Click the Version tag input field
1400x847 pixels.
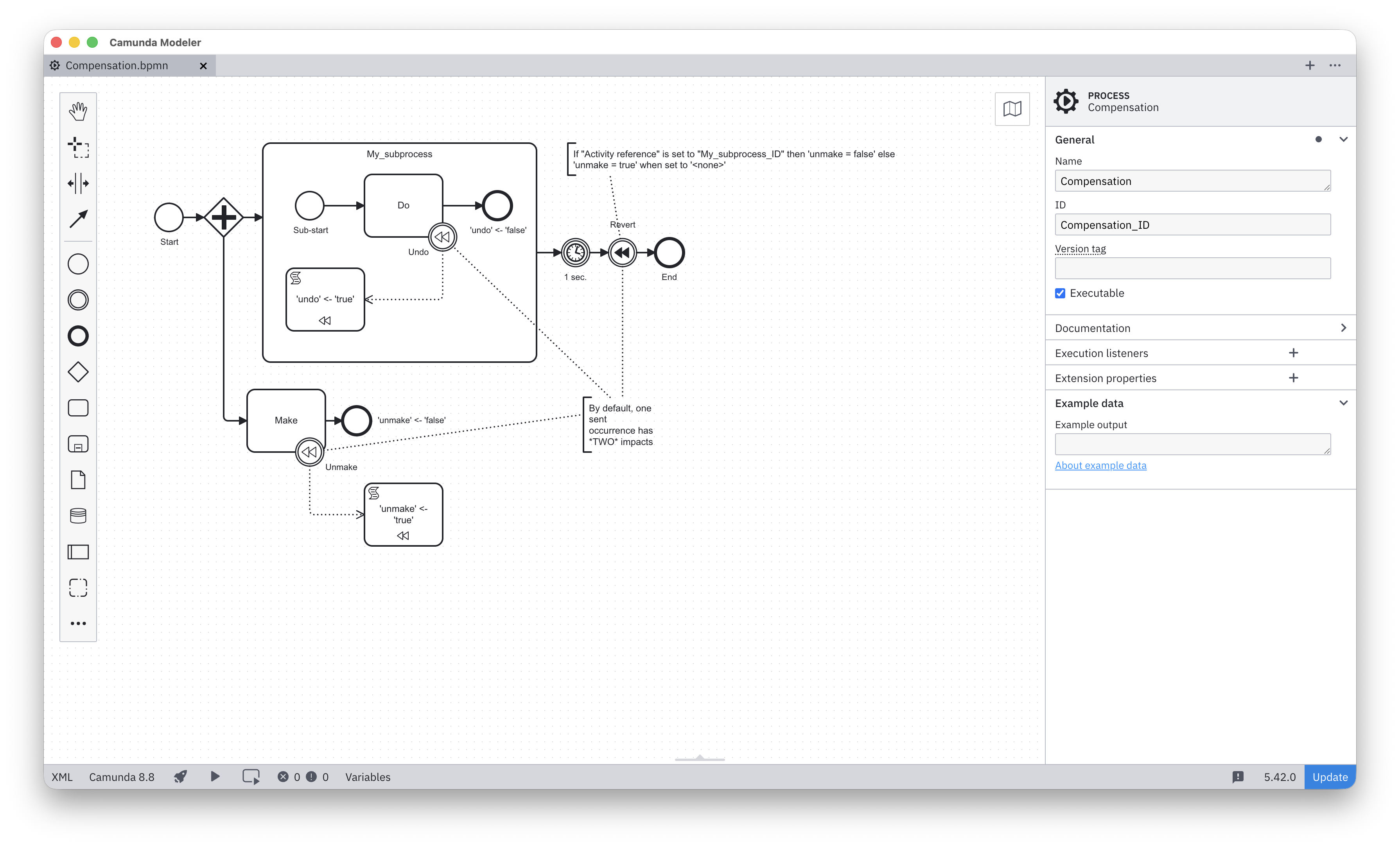tap(1192, 268)
